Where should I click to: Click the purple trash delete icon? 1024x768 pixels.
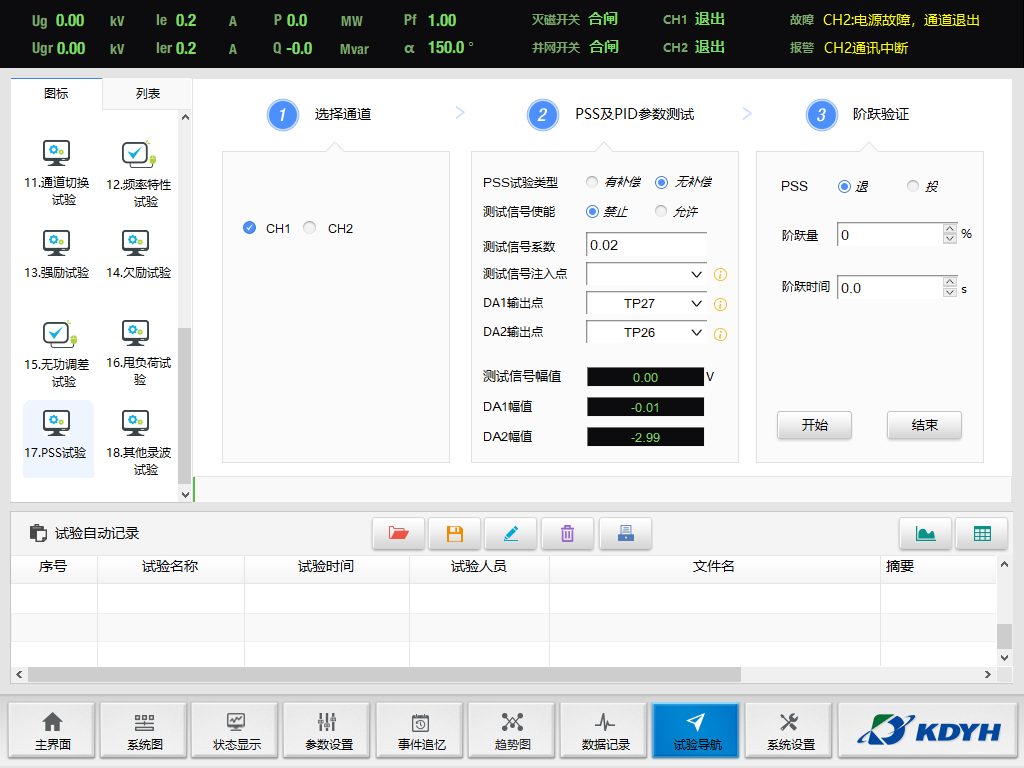567,534
